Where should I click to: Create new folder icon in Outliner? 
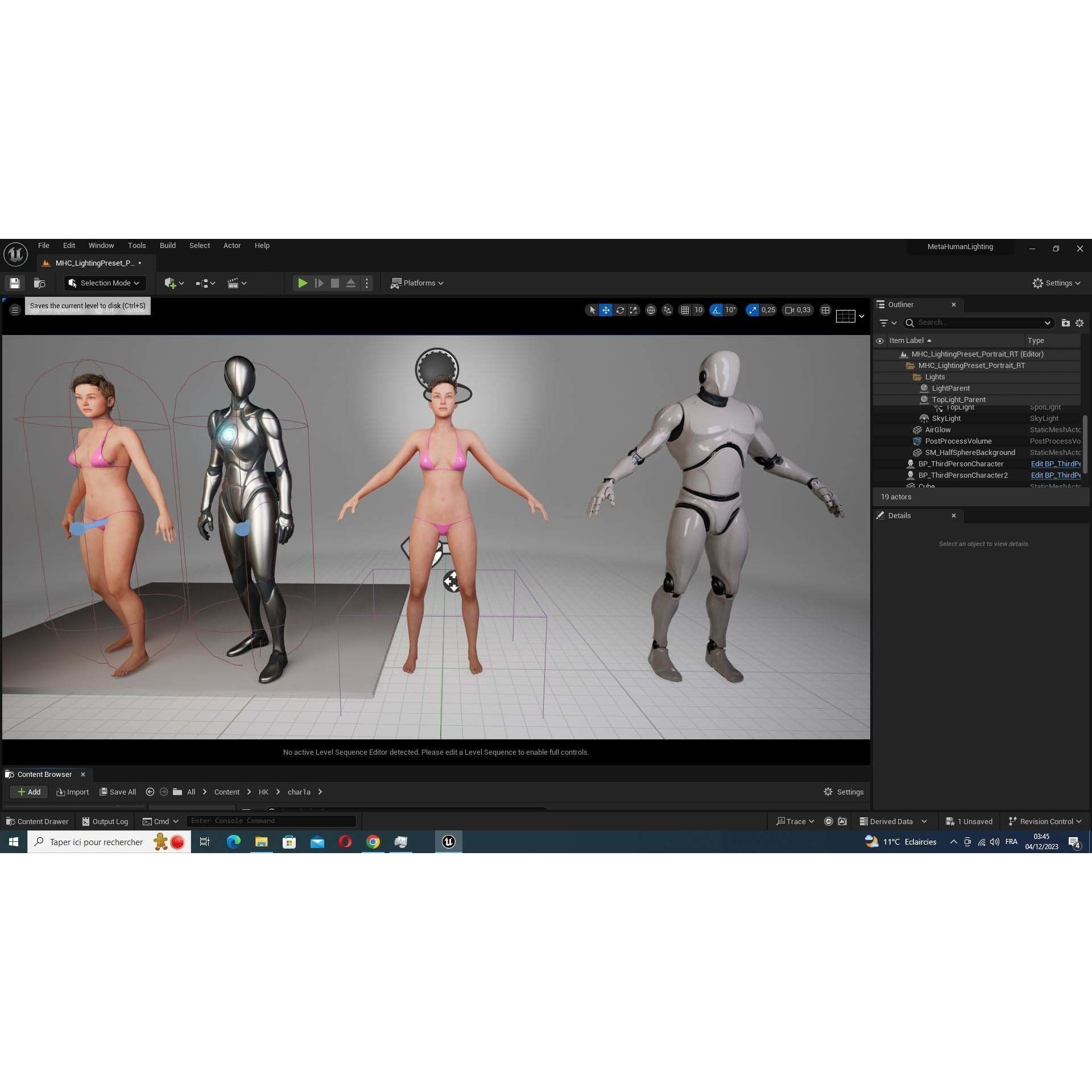pyautogui.click(x=1065, y=322)
